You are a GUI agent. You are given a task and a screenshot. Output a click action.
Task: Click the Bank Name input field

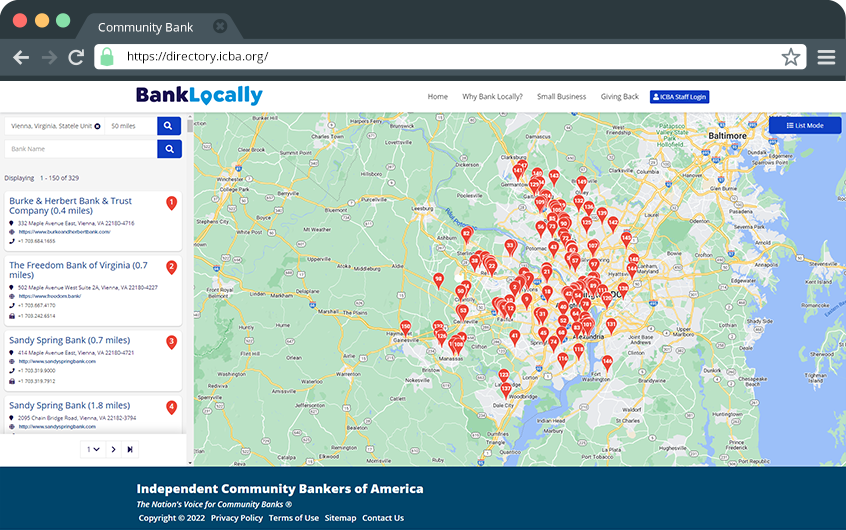point(81,149)
